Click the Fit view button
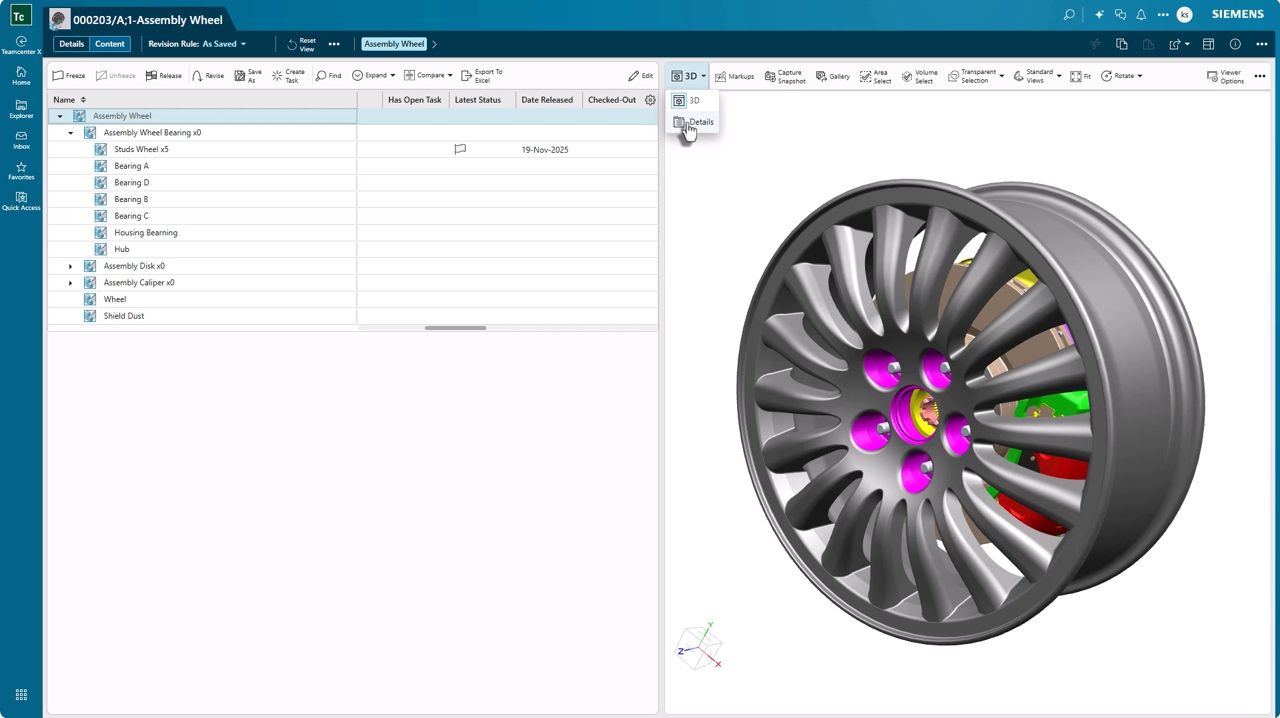The width and height of the screenshot is (1280, 718). coord(1081,76)
